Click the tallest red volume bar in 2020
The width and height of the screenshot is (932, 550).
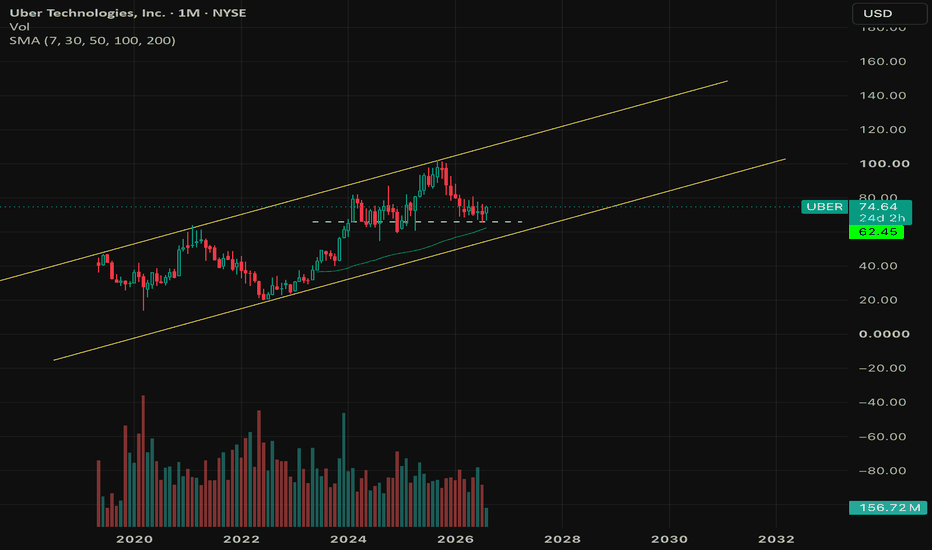pyautogui.click(x=143, y=461)
